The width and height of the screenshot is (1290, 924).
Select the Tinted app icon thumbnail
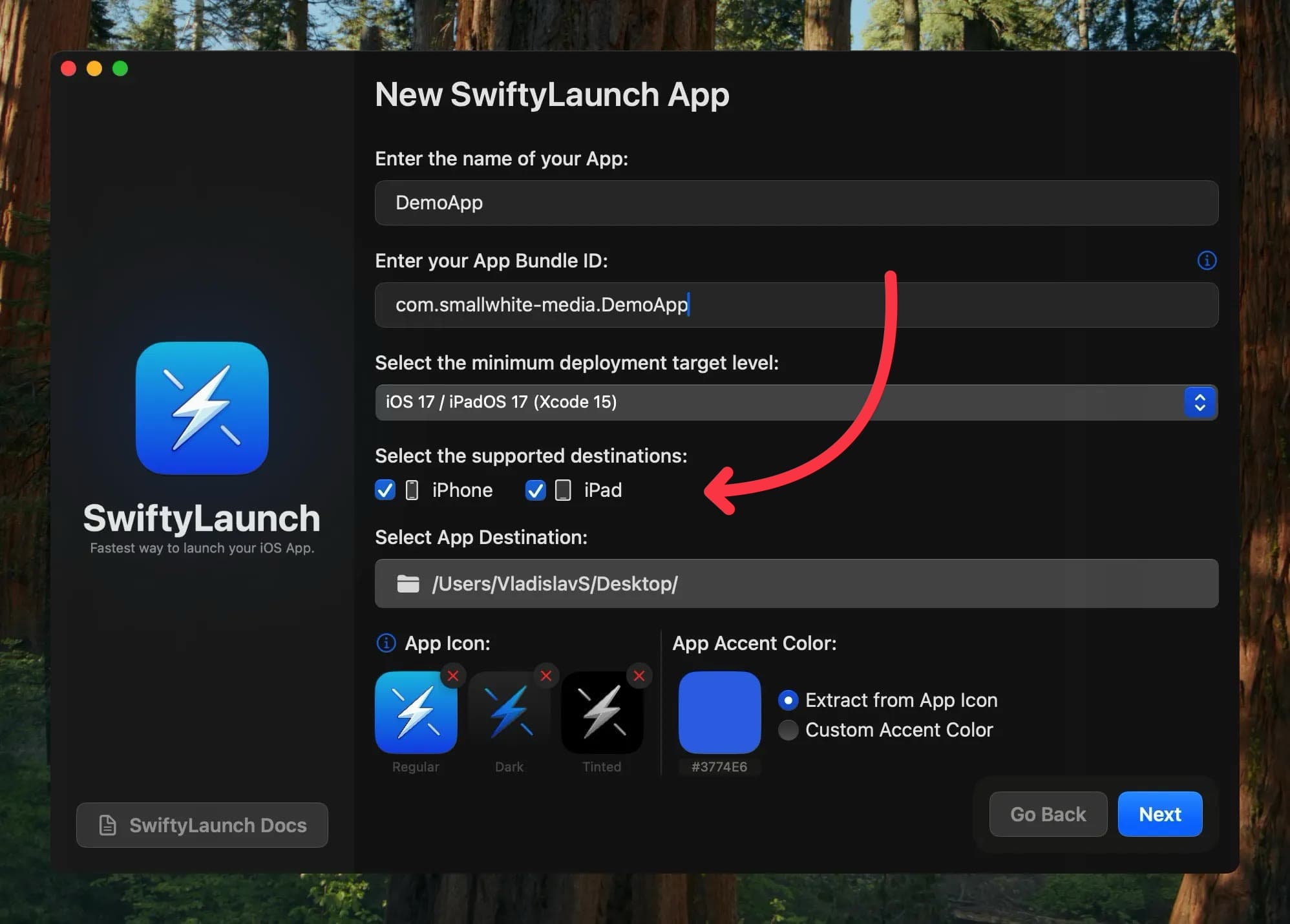click(x=602, y=713)
